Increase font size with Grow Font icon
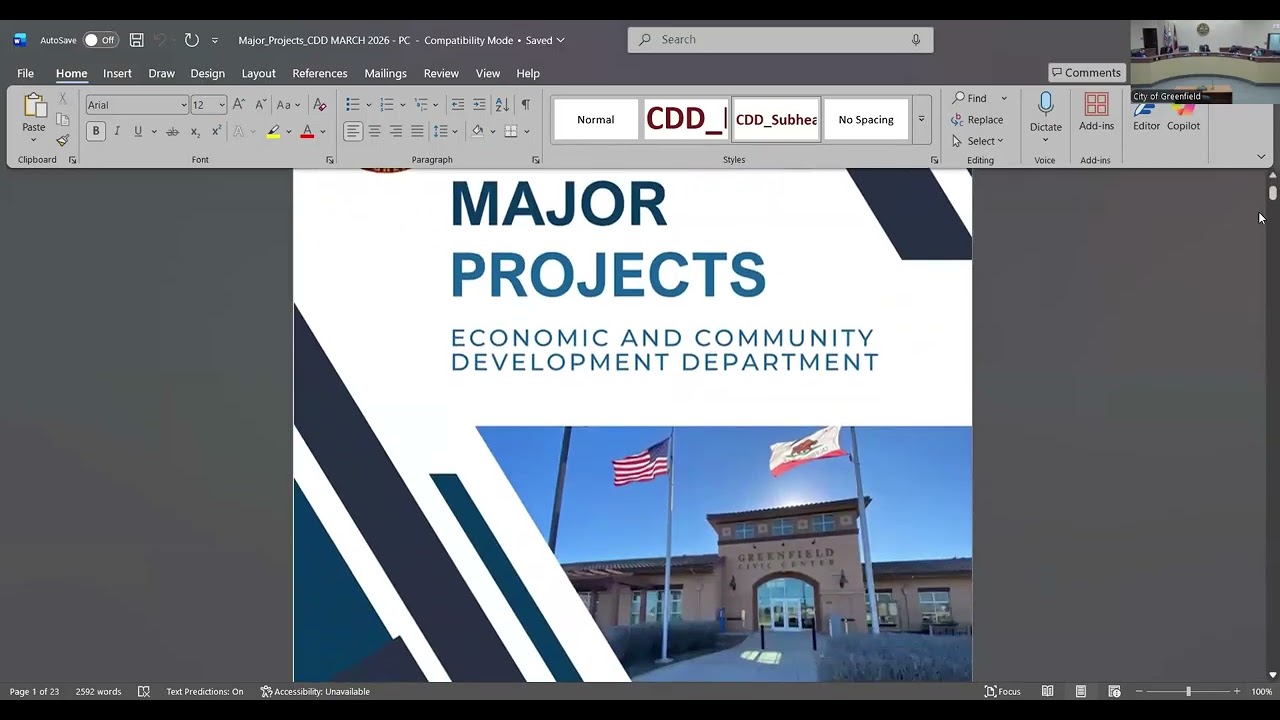Screen dimensions: 1280x720 point(239,105)
